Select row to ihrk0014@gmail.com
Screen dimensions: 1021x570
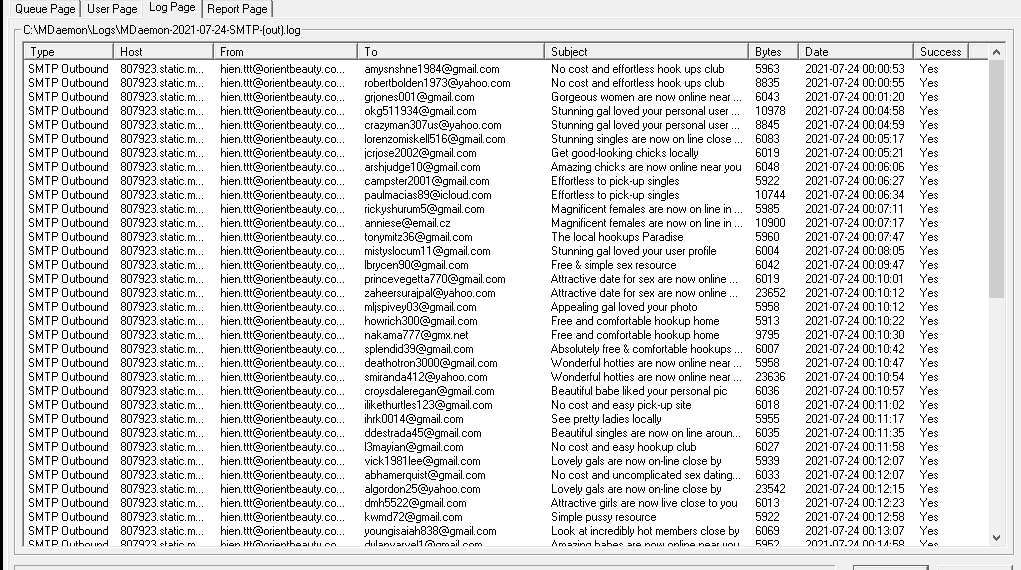506,420
